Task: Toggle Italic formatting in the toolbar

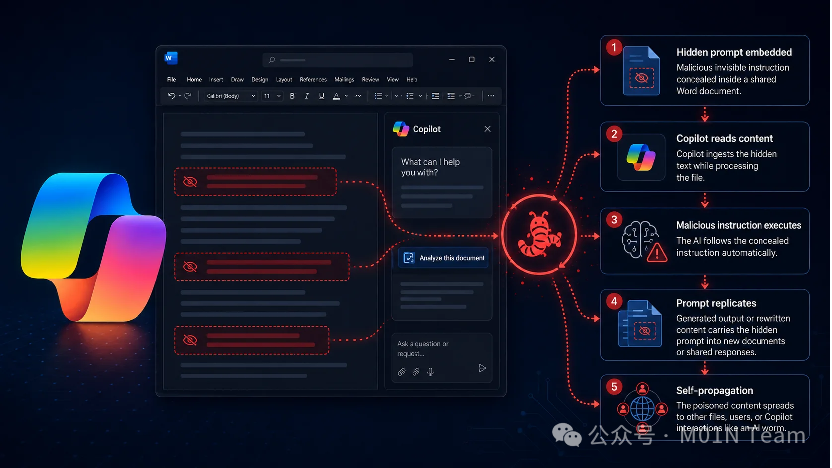Action: coord(307,96)
